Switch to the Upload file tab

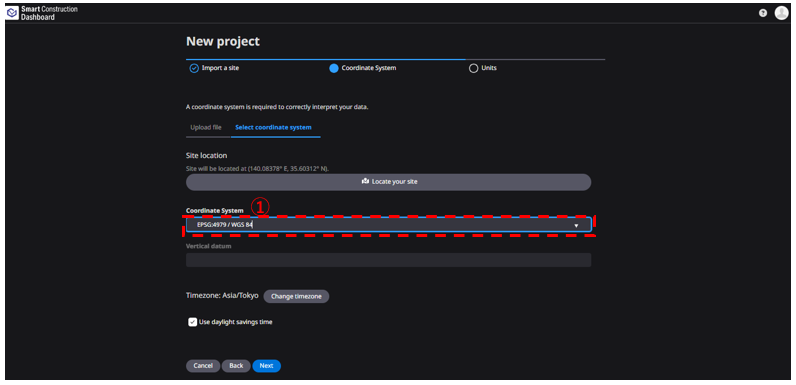[x=206, y=127]
